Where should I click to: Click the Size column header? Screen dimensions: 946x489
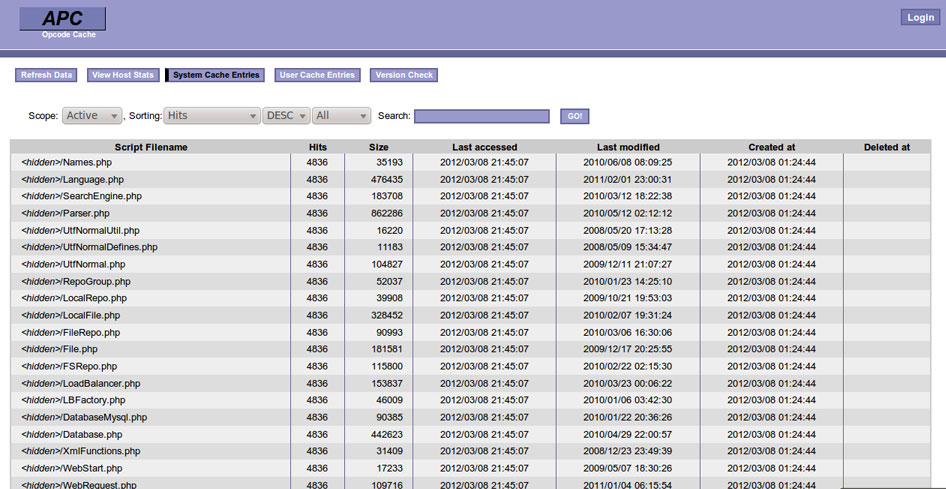[x=379, y=147]
